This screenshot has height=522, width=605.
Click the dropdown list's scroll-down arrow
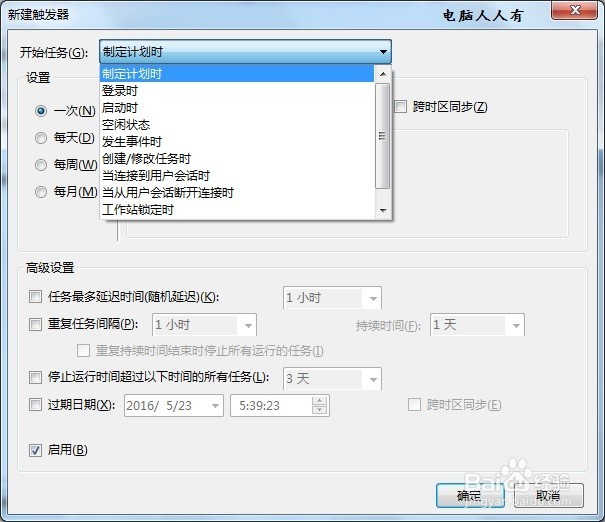[x=383, y=210]
